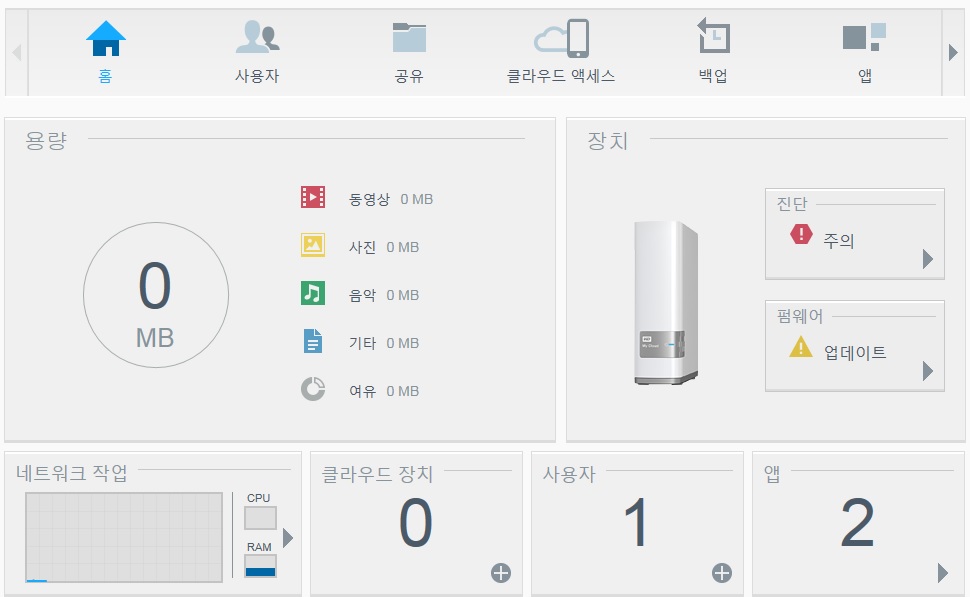
Task: Expand the Diagnosis (진단) panel arrow
Action: coord(928,260)
